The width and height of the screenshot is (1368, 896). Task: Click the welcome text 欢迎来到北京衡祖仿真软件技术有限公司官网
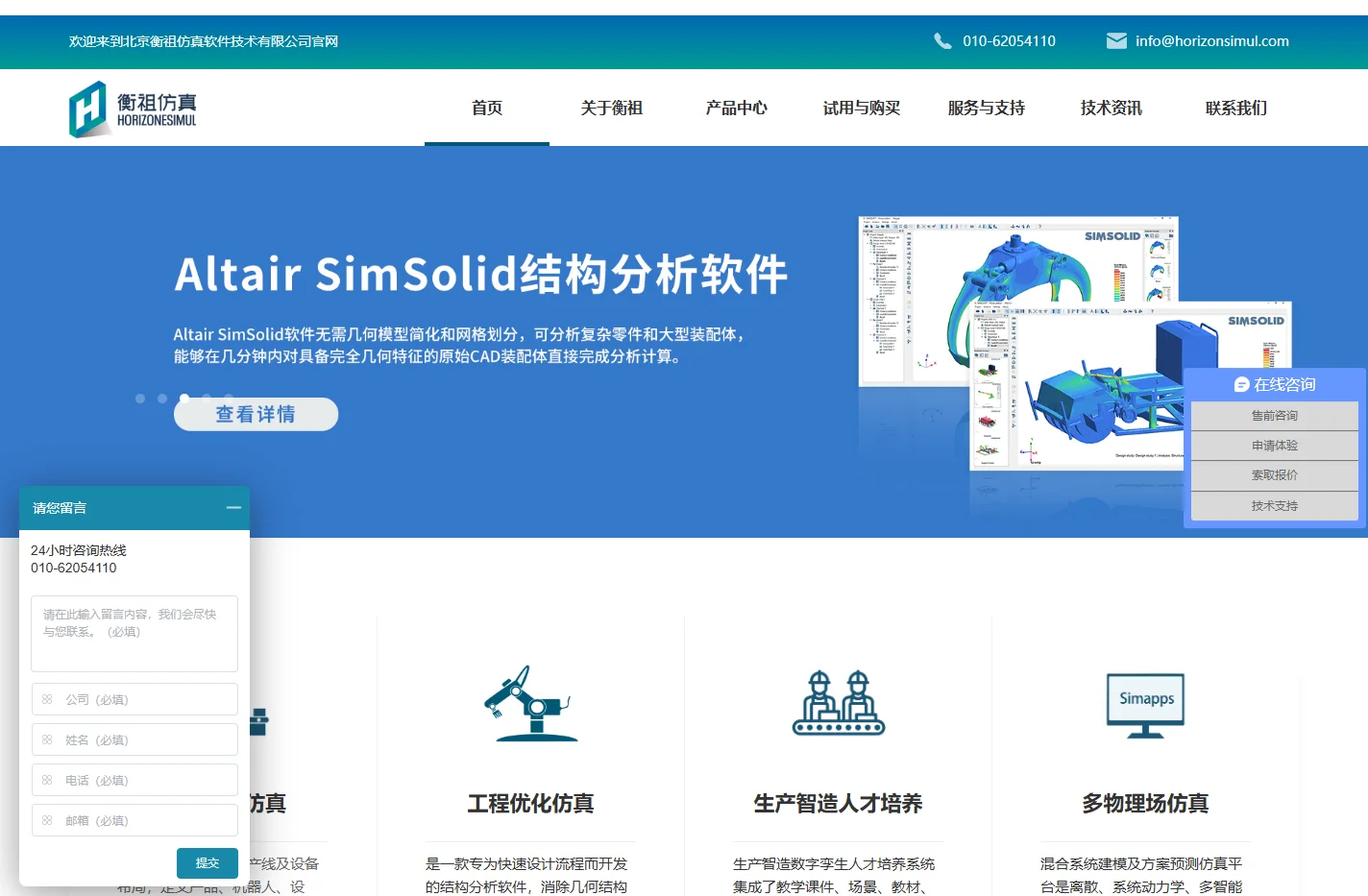pyautogui.click(x=204, y=41)
